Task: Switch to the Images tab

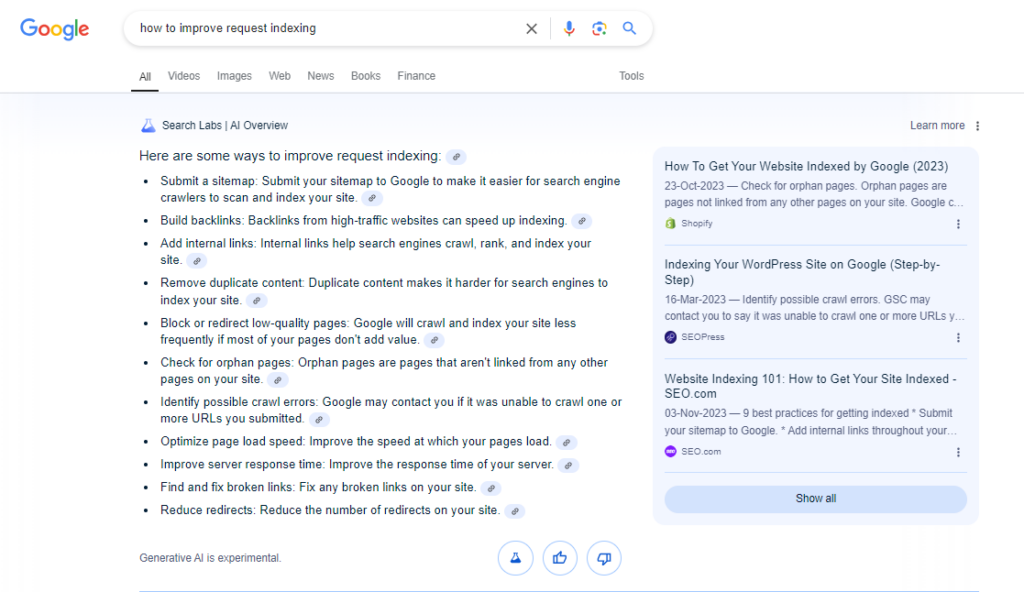Action: click(x=234, y=76)
